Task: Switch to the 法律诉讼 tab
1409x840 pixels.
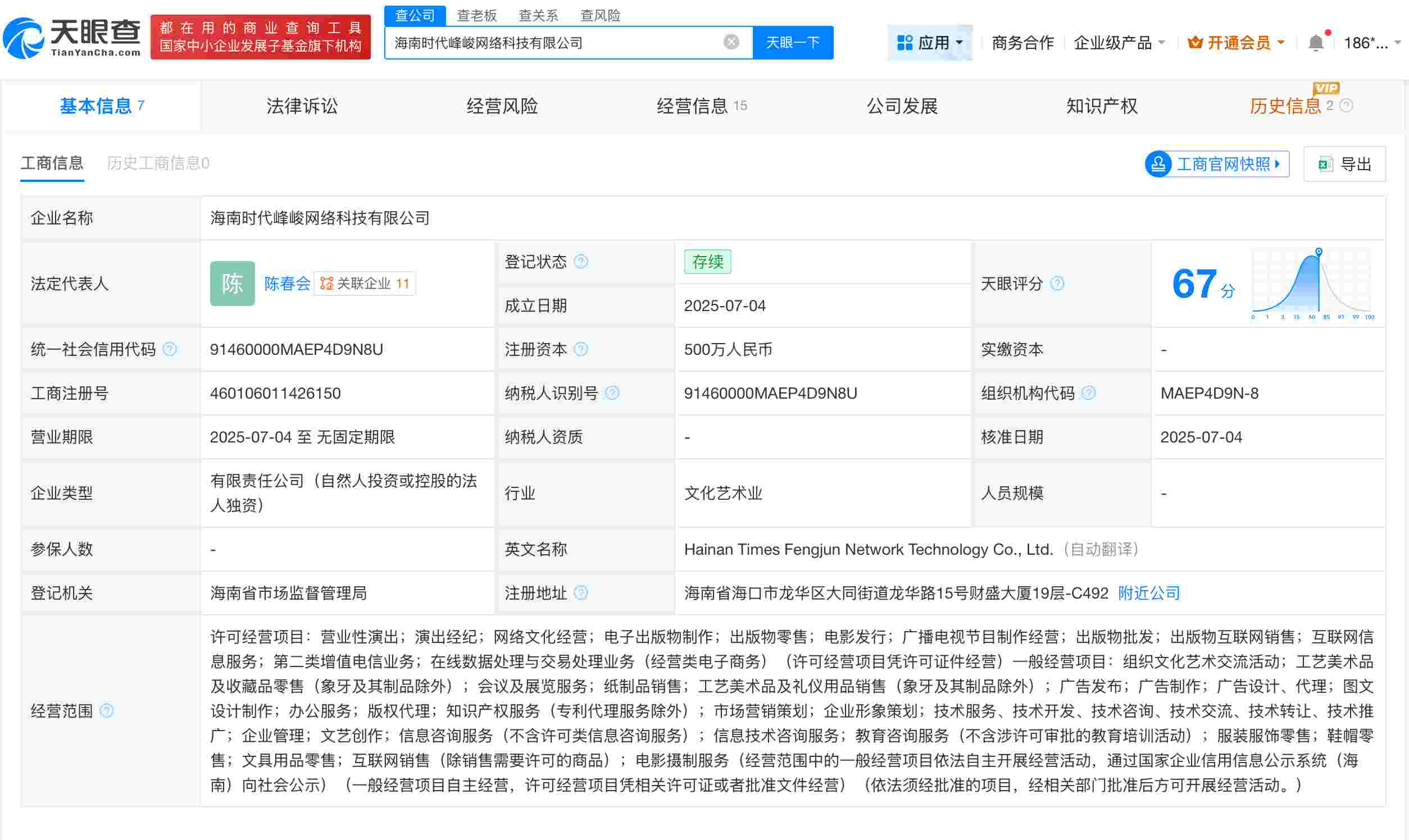Action: tap(302, 106)
